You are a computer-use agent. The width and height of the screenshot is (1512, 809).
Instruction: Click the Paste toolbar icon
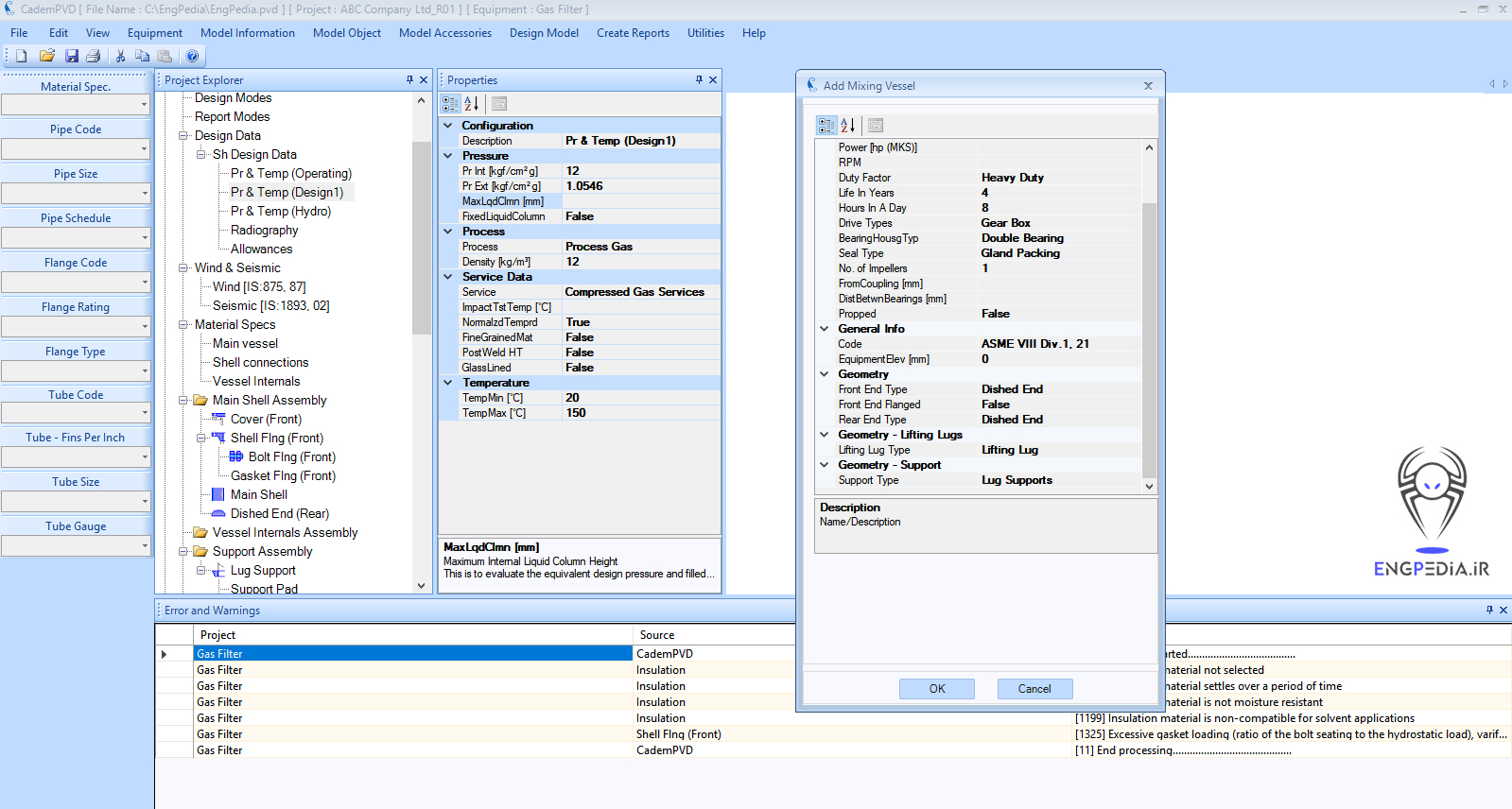(x=165, y=56)
